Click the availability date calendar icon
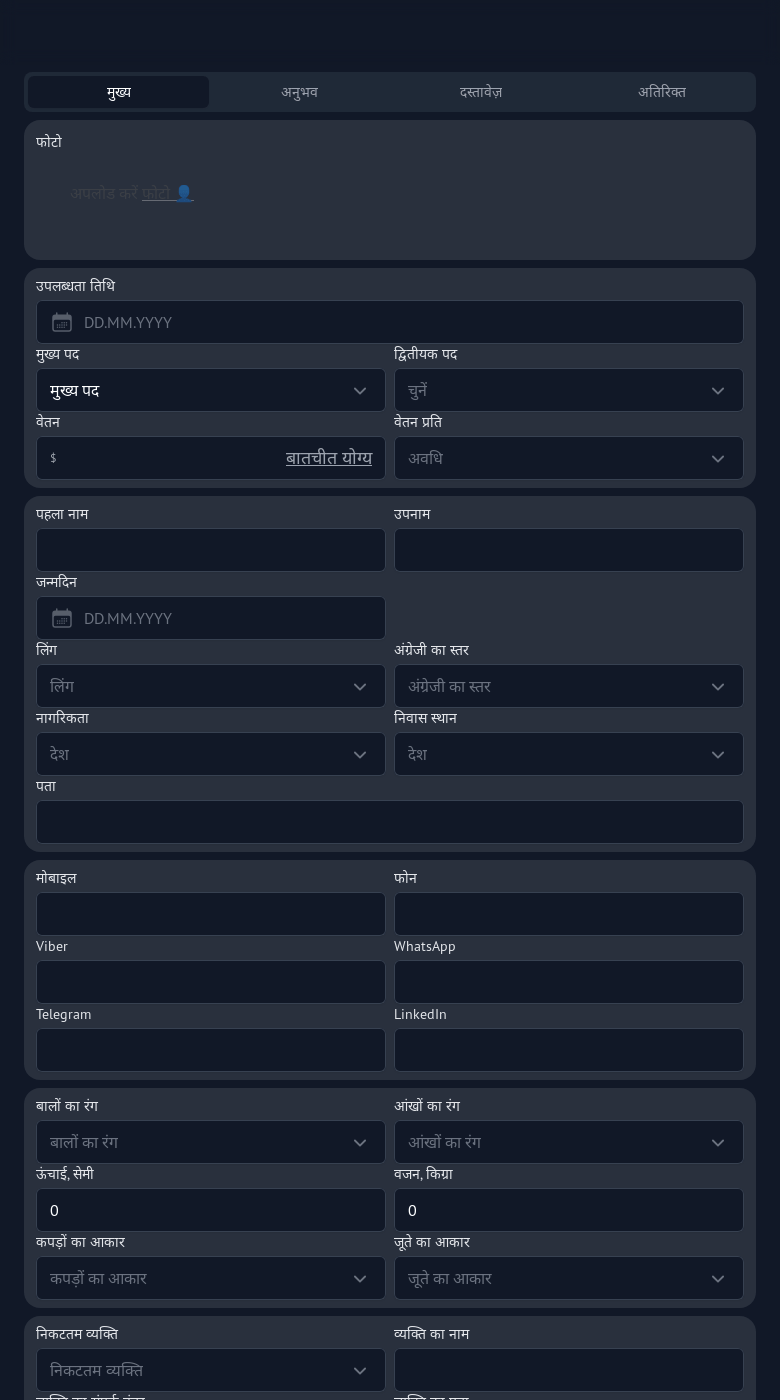 pyautogui.click(x=62, y=323)
